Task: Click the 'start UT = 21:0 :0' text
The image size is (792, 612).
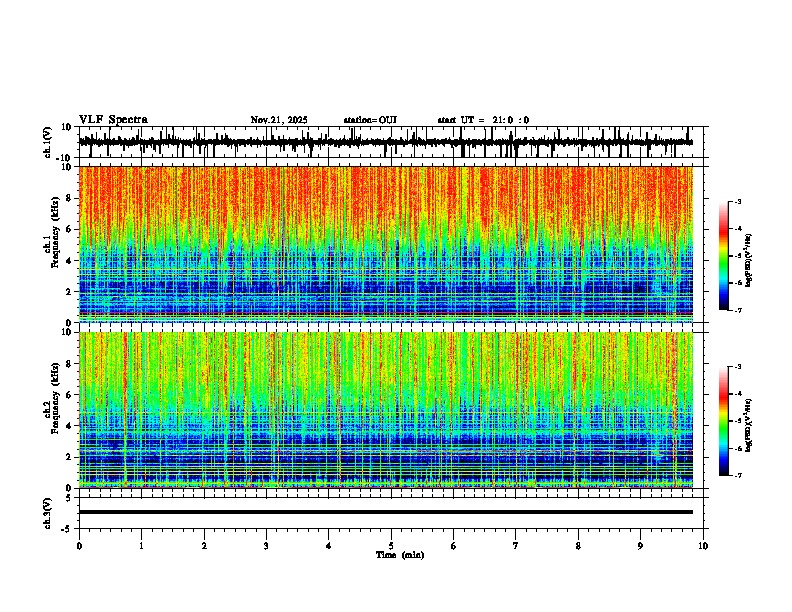Action: (x=483, y=120)
